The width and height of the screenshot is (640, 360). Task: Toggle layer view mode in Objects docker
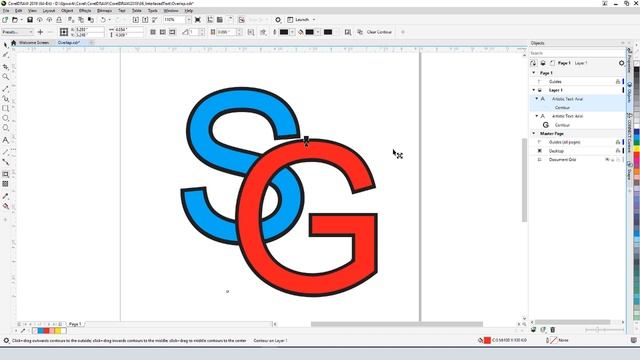(x=543, y=63)
